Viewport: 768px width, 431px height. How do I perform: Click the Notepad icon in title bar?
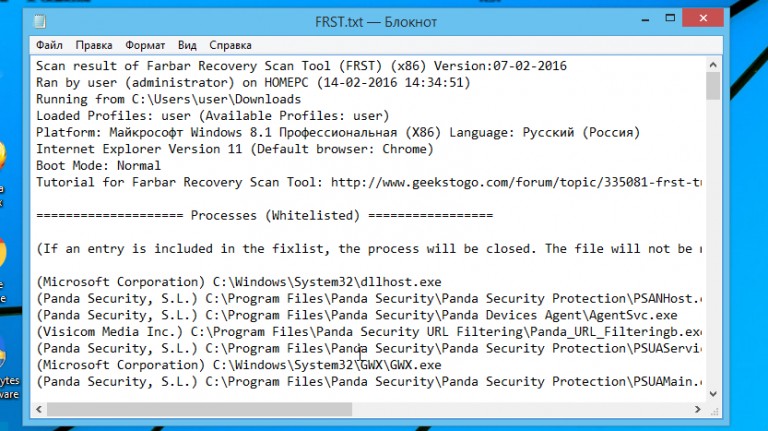(40, 22)
